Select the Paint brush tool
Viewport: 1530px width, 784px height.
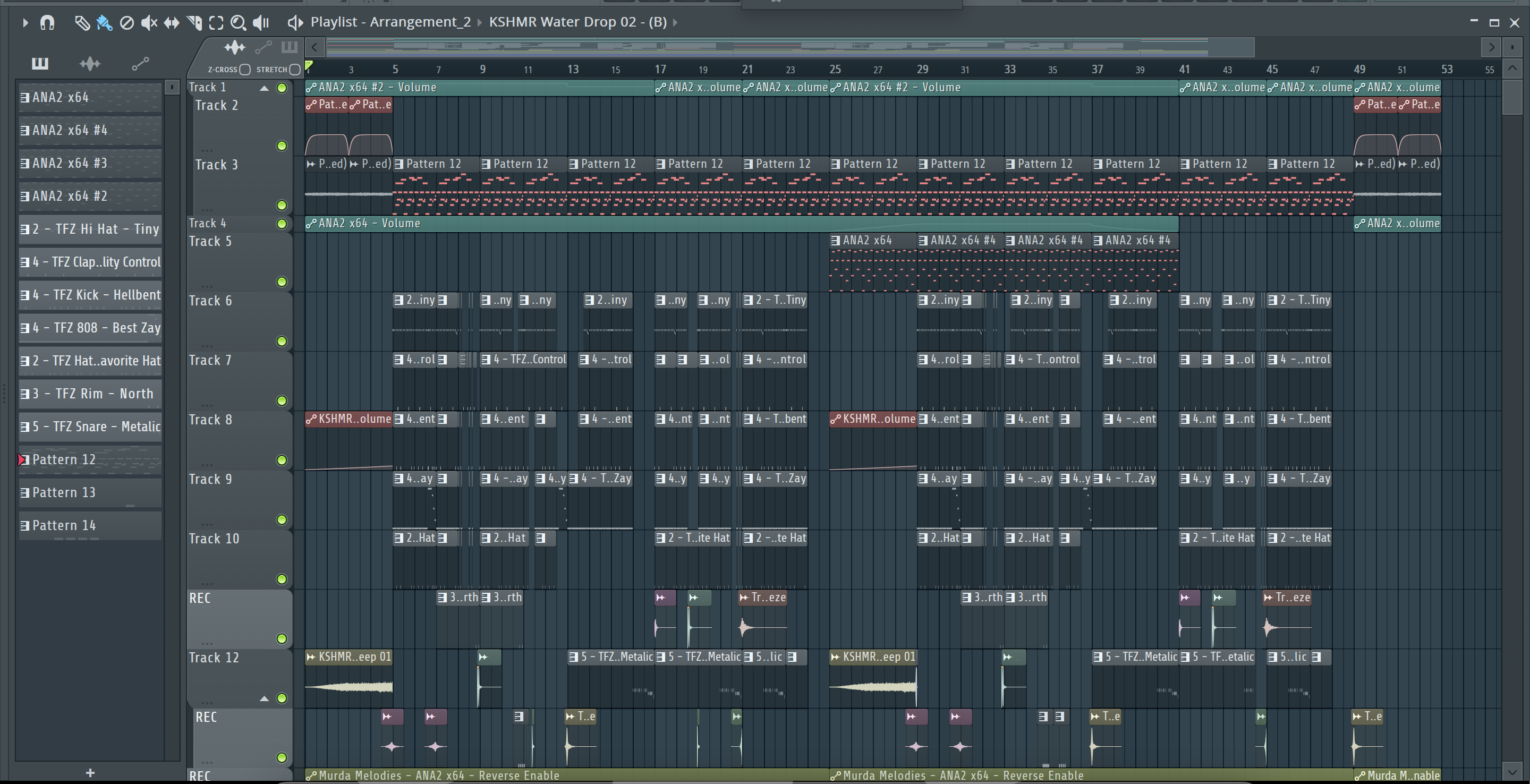(105, 22)
